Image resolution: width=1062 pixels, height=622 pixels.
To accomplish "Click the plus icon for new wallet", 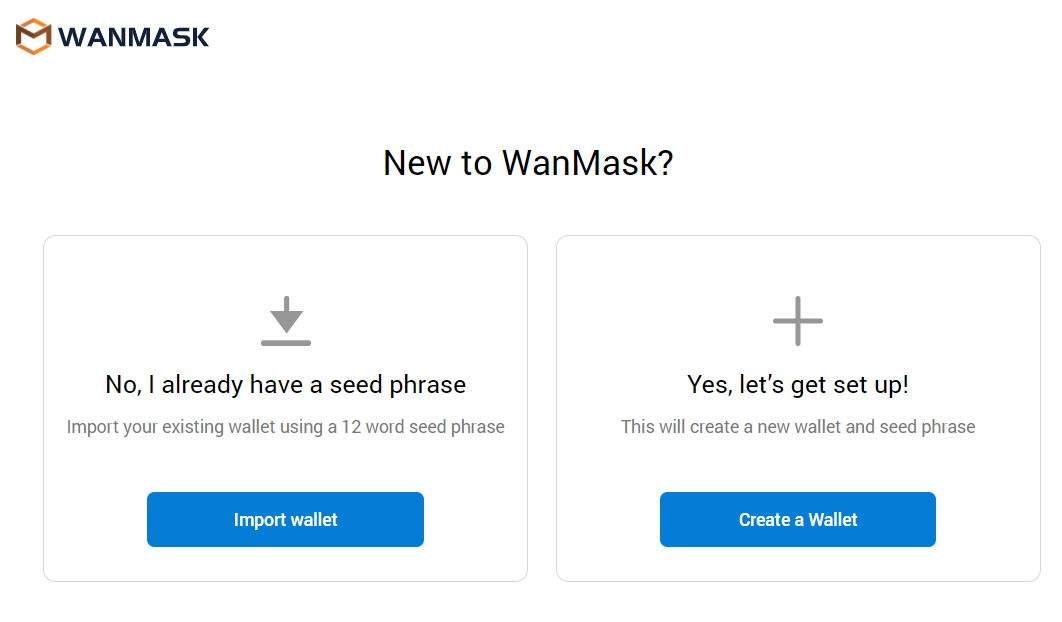I will [798, 320].
